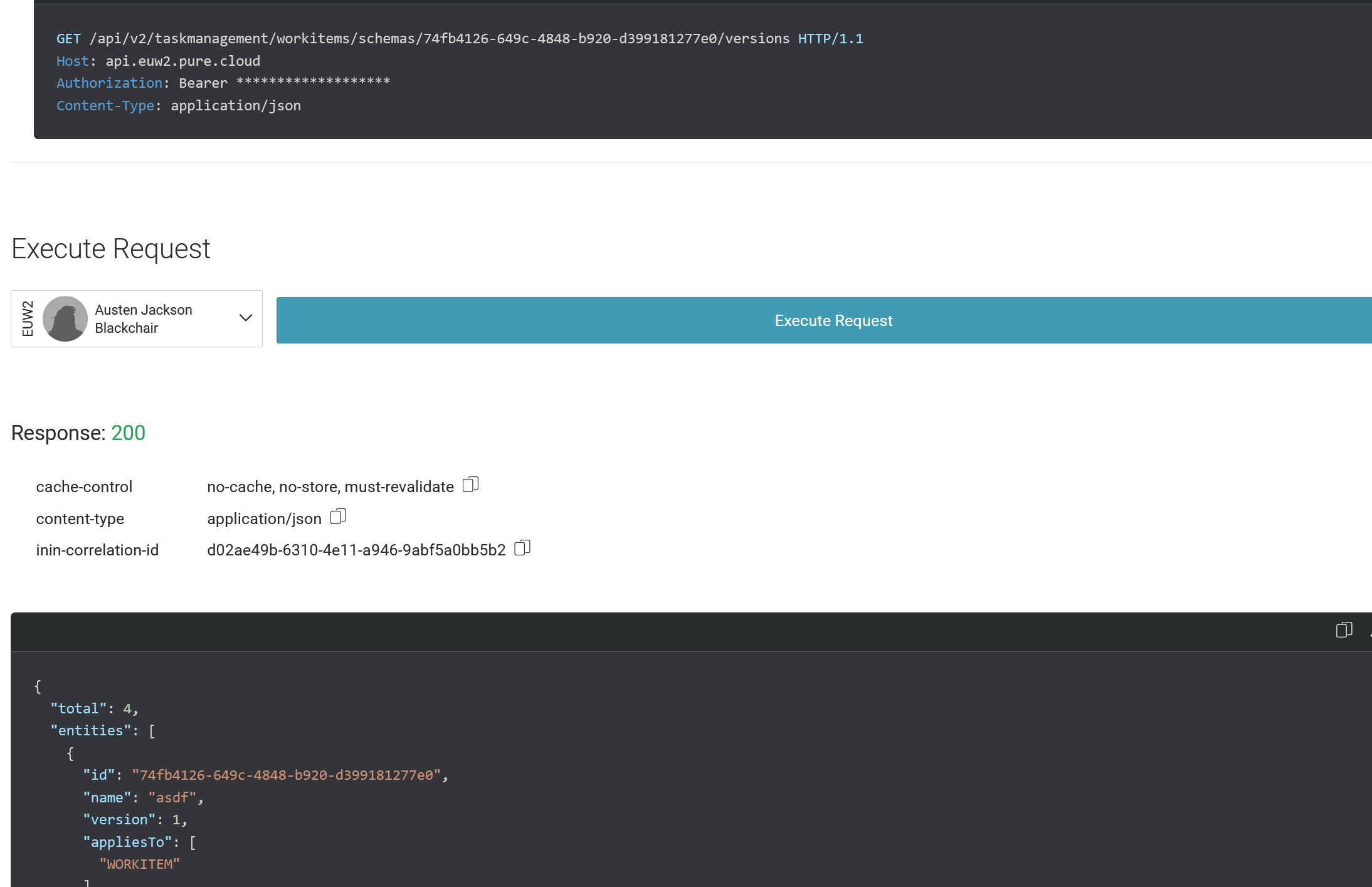The height and width of the screenshot is (887, 1372).
Task: Select the schema id 74fb4126 in the response
Action: point(288,775)
